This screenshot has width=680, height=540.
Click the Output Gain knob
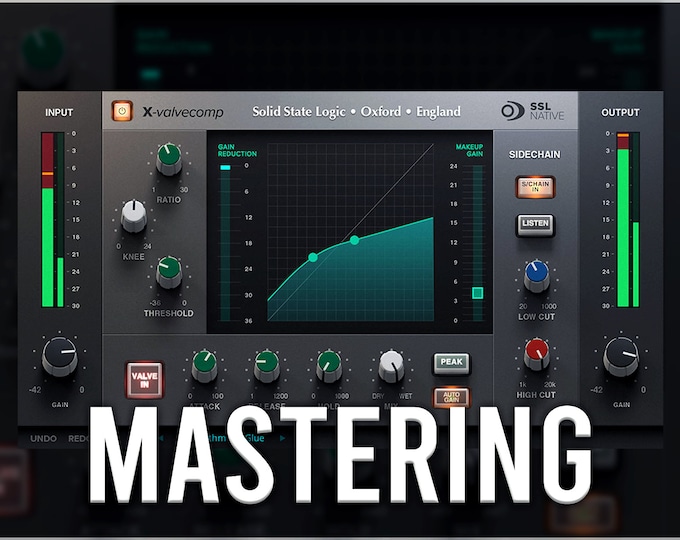pos(621,357)
